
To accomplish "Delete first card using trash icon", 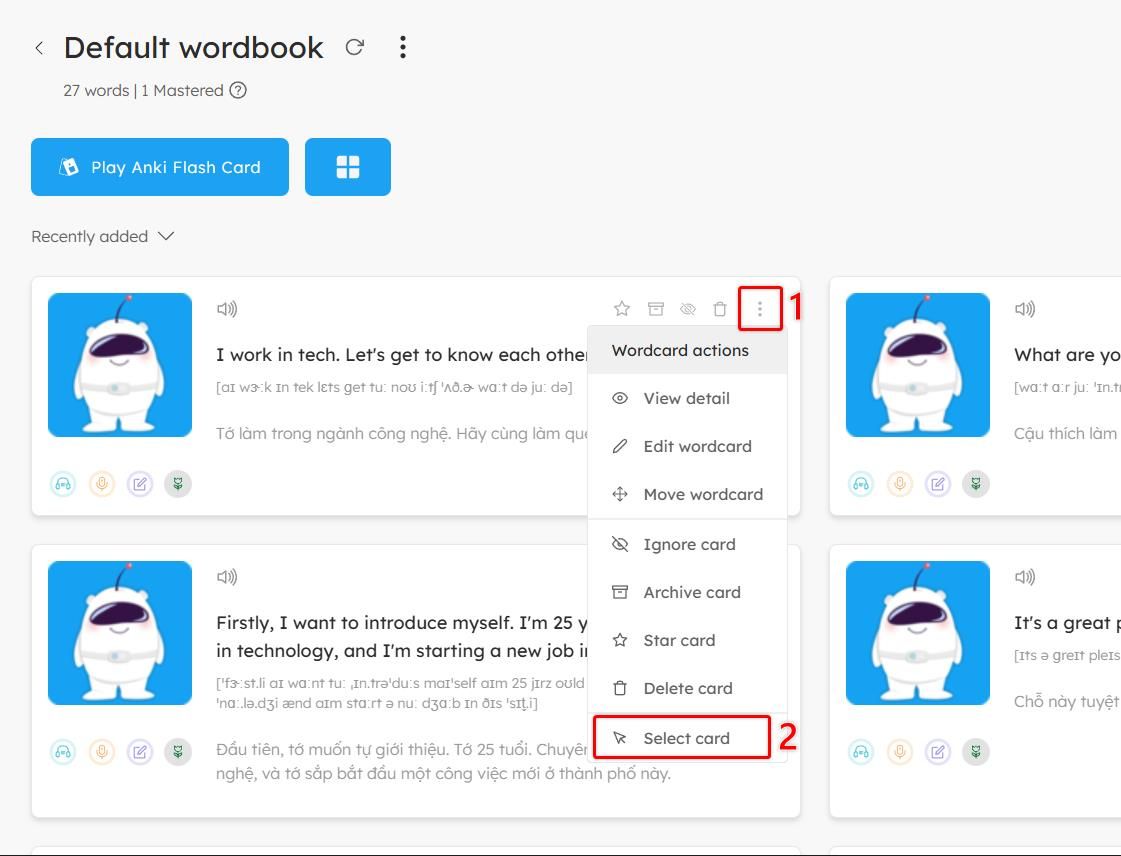I will tap(720, 309).
